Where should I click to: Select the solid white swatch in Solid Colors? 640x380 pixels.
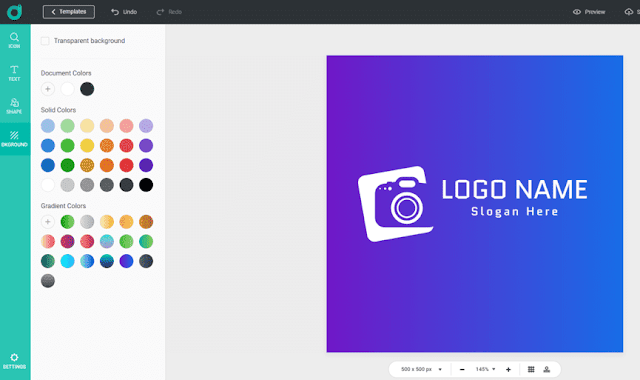click(x=48, y=185)
